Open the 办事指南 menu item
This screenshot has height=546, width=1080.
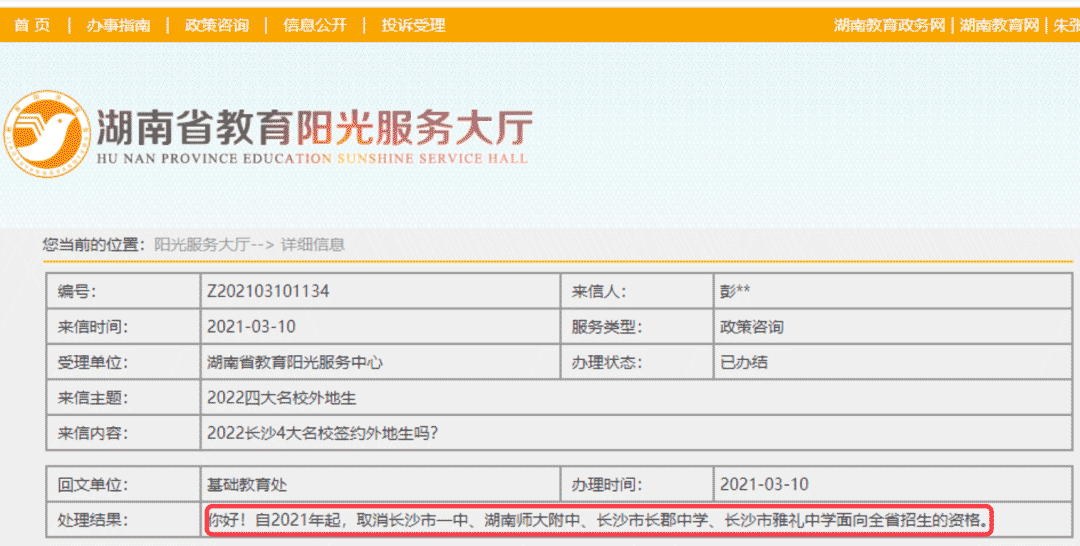pos(118,25)
